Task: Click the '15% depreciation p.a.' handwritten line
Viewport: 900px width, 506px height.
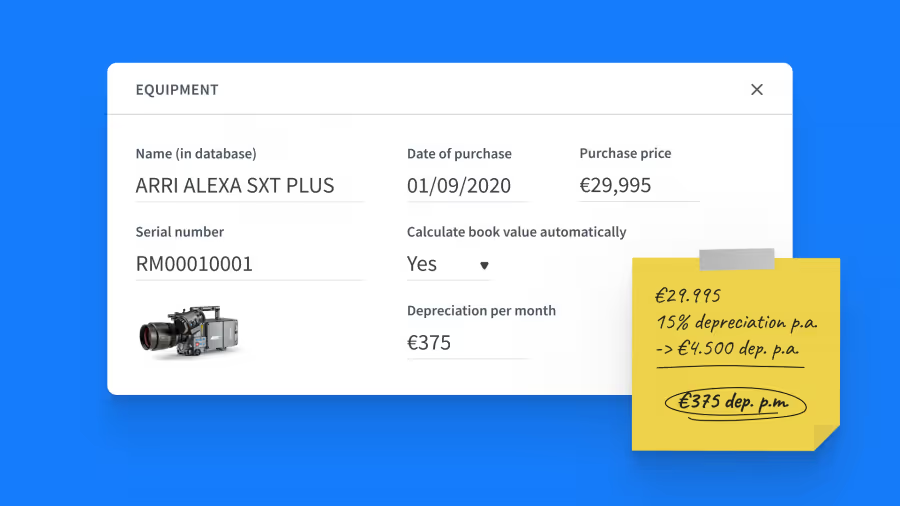Action: [x=736, y=323]
